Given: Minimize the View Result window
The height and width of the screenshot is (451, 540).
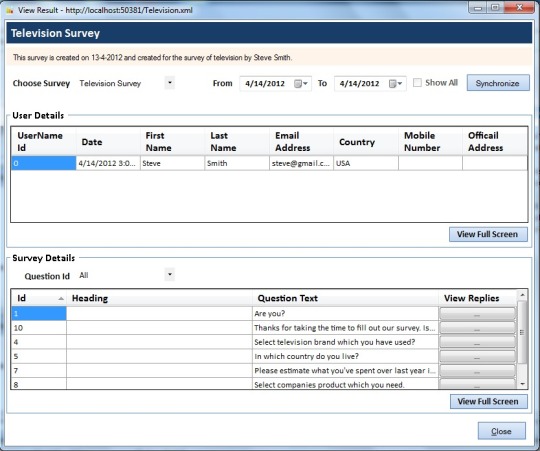Looking at the screenshot, I should 478,8.
